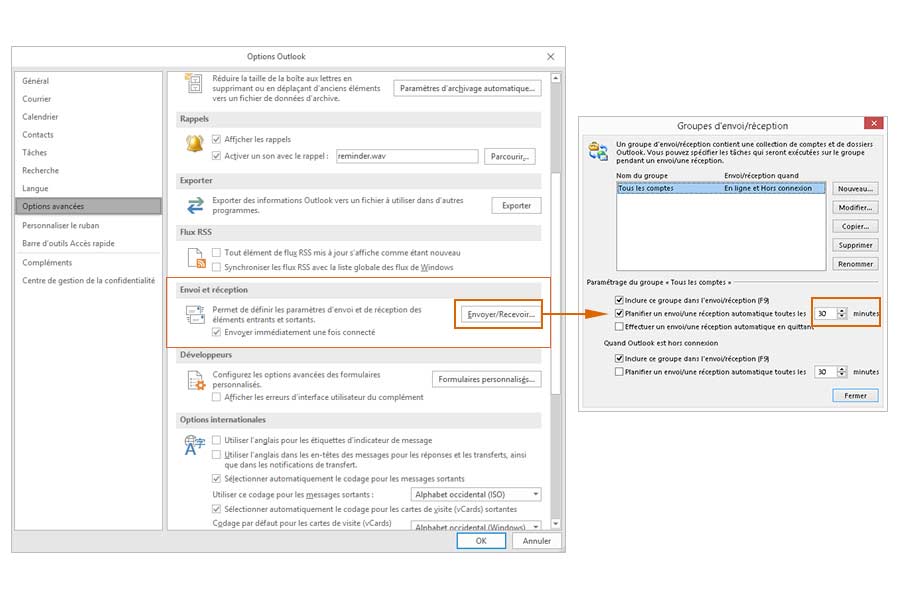Check English for message headers option

[216, 455]
